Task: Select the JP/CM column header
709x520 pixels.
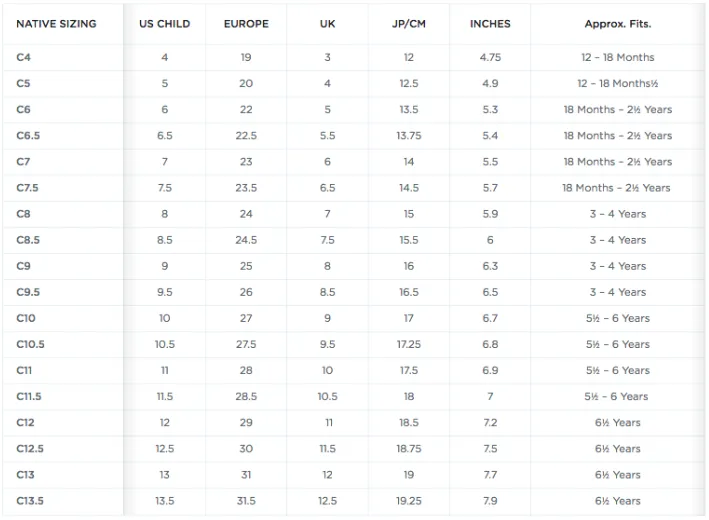Action: pyautogui.click(x=409, y=24)
